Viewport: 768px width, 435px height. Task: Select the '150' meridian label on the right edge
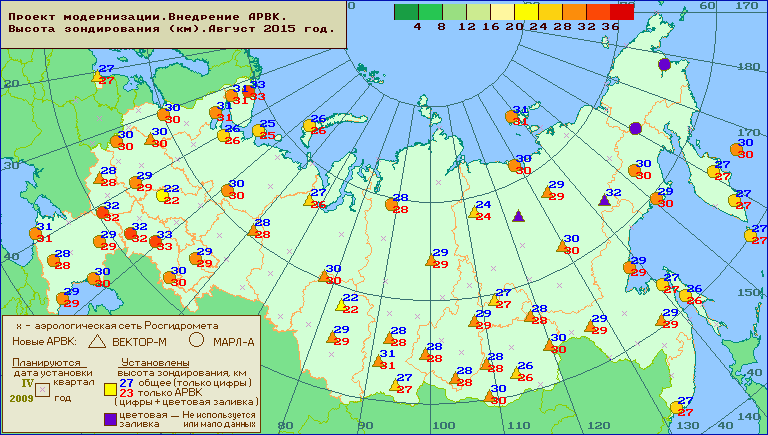click(750, 292)
